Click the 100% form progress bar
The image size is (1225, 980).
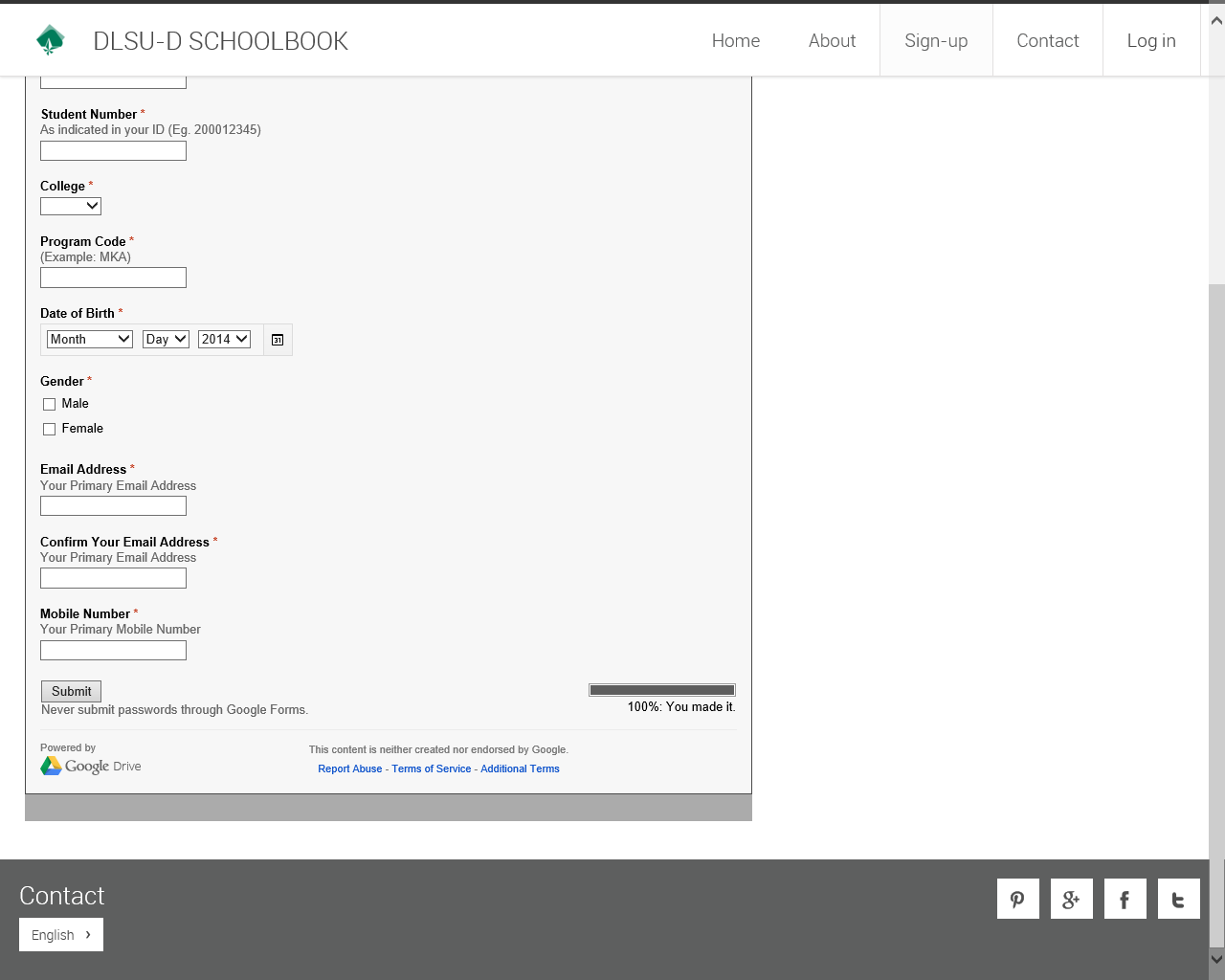pos(661,690)
